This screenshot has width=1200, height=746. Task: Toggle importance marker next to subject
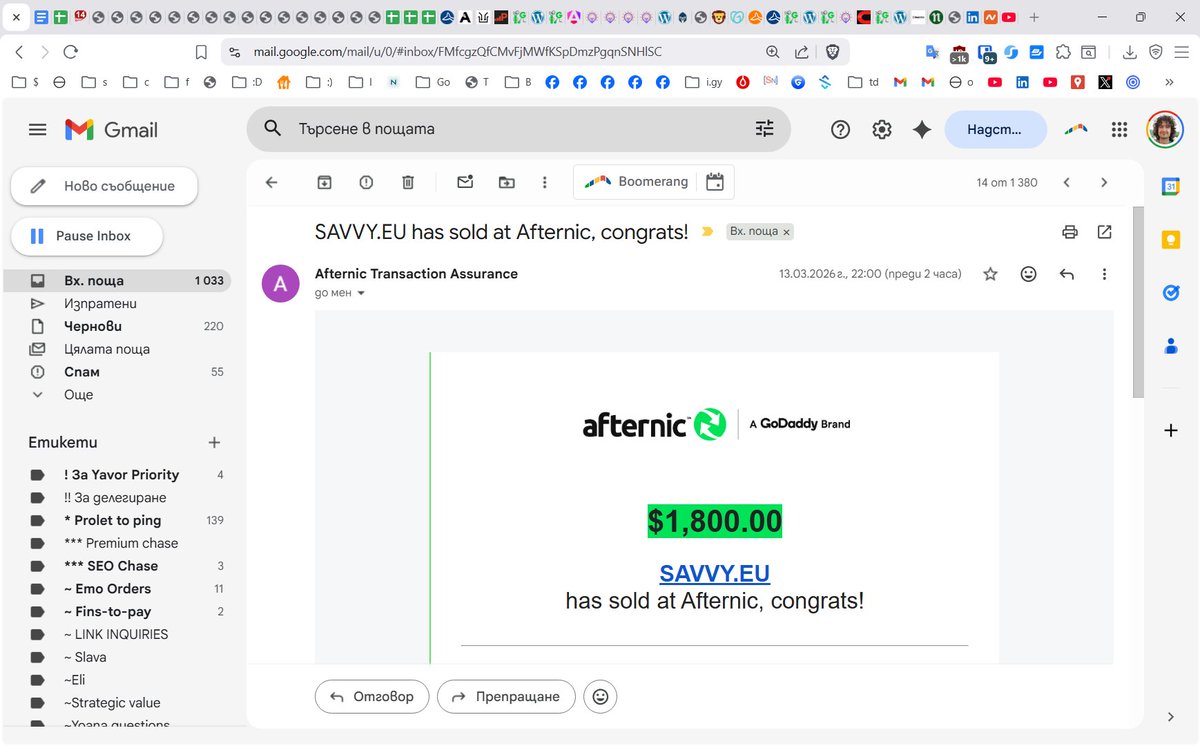(708, 232)
